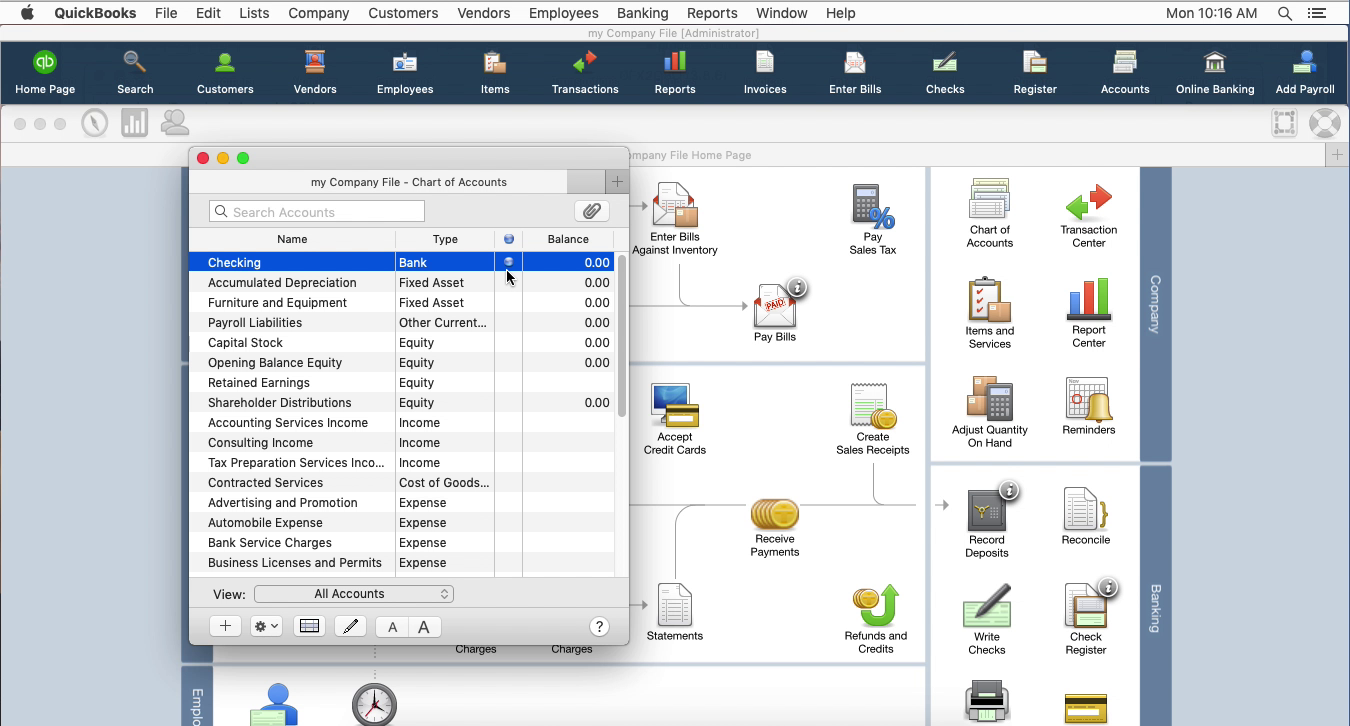Open Accept Credit Cards on Home Page
The image size is (1350, 726).
click(675, 419)
